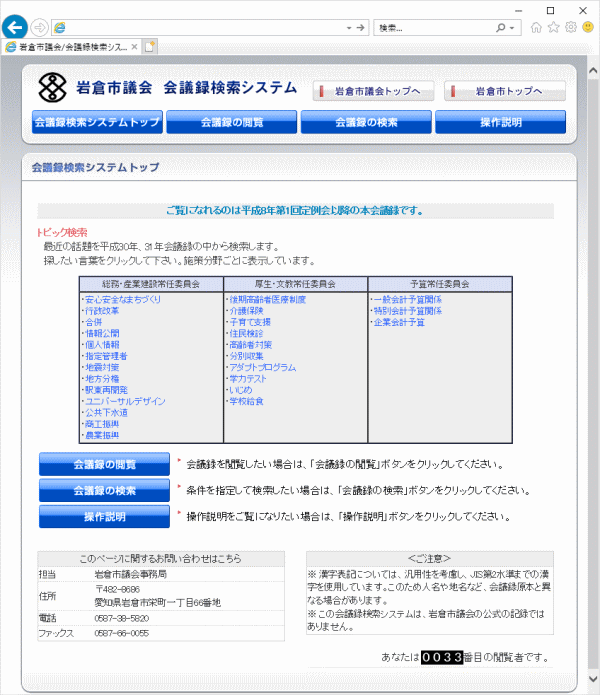
Task: Click the scrollbar up arrow
Action: (593, 70)
